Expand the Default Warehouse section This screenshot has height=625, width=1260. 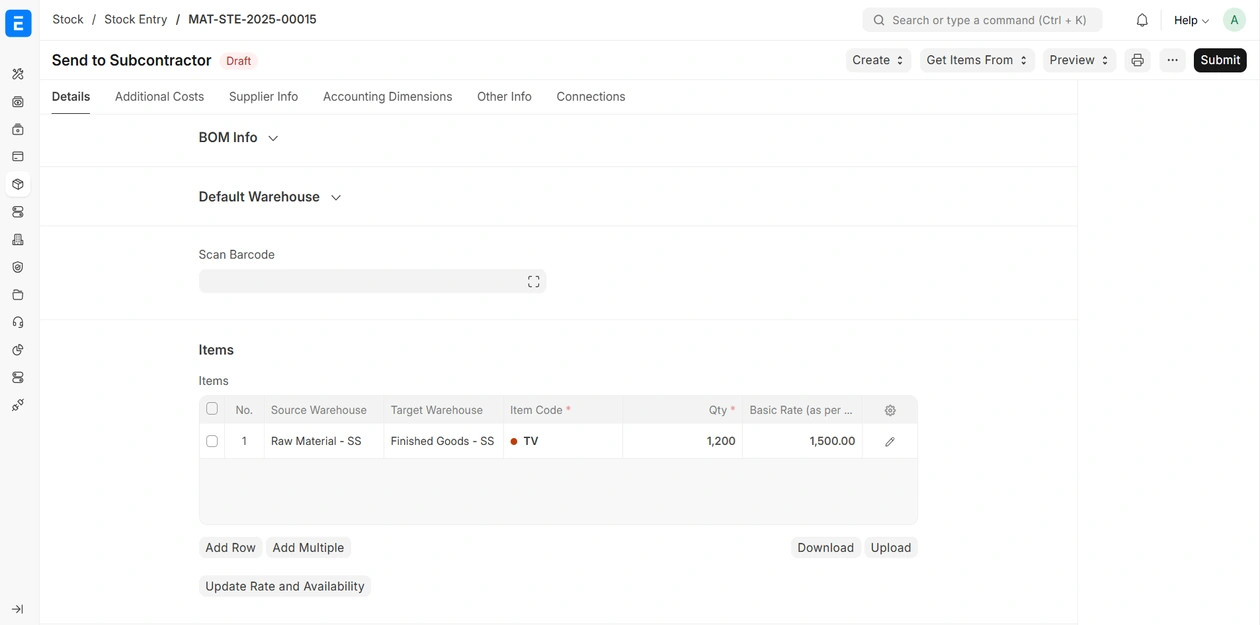[x=269, y=197]
